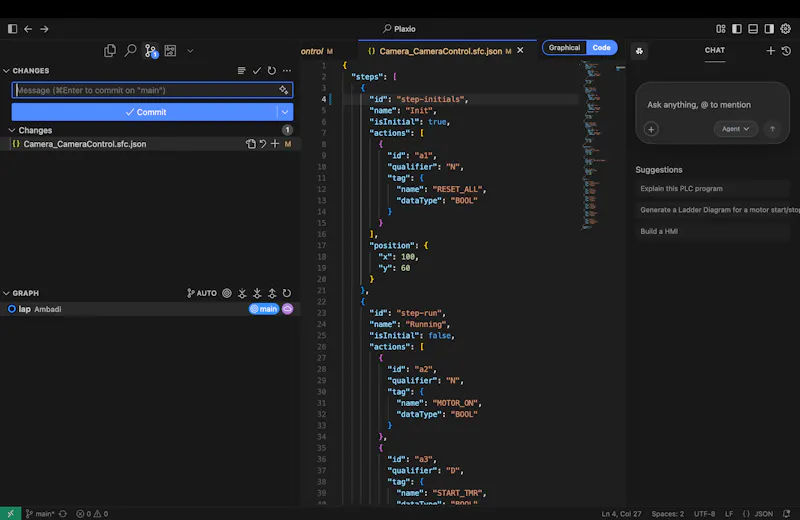Select the CHAT tab

(715, 51)
